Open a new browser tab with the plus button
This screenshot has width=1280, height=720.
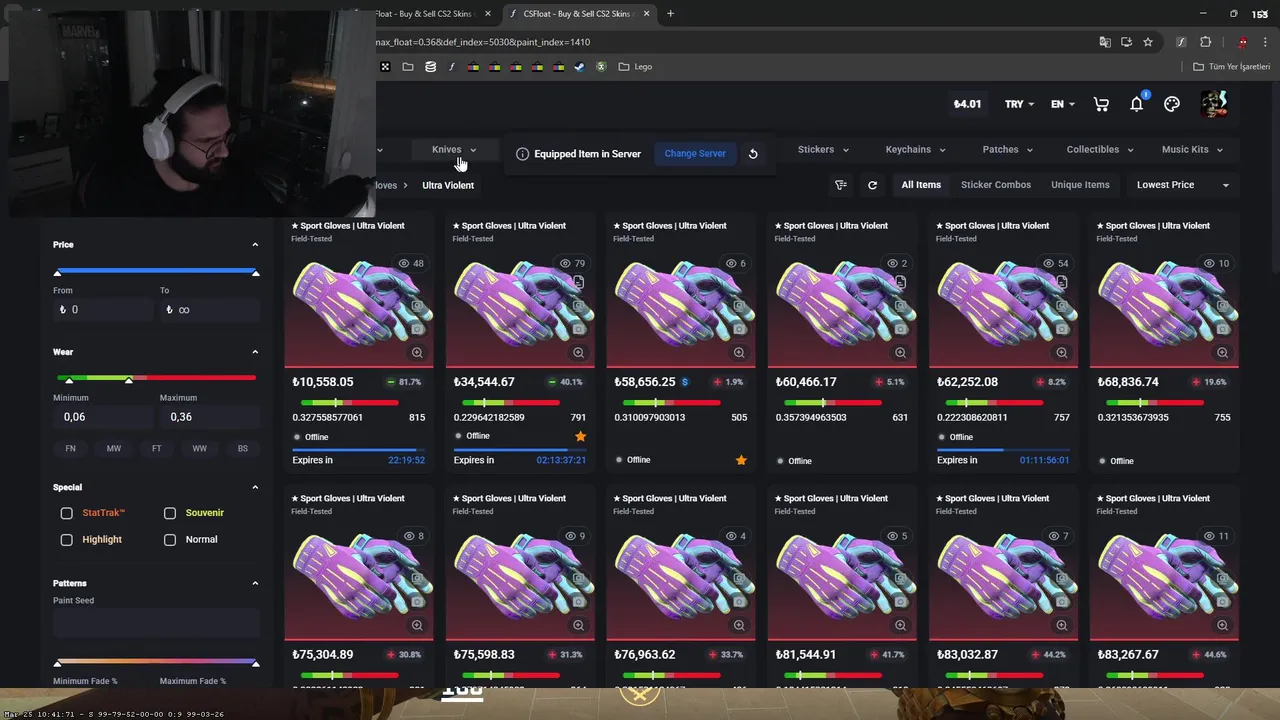(x=670, y=14)
